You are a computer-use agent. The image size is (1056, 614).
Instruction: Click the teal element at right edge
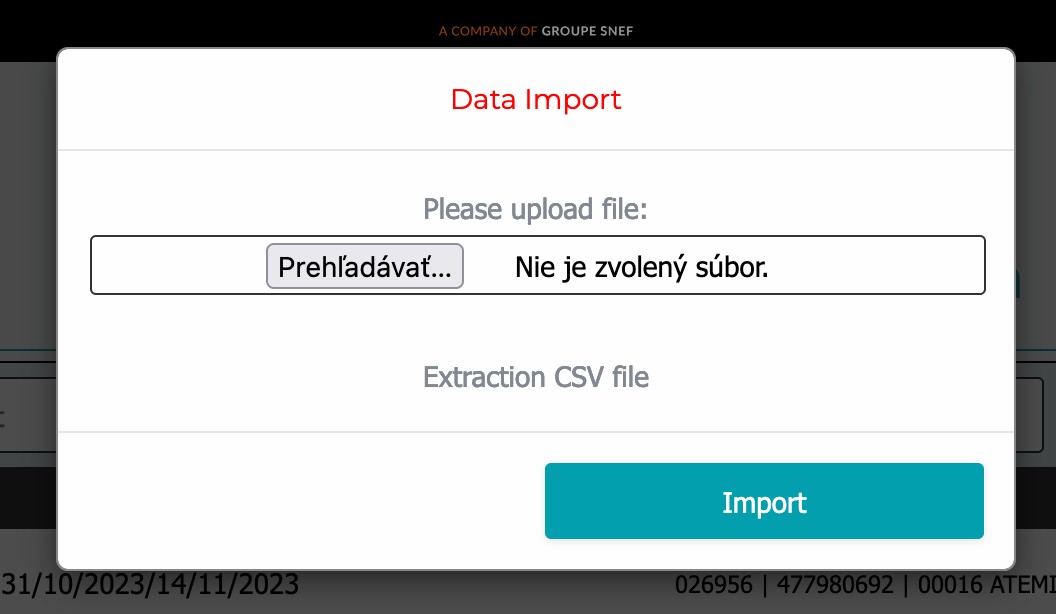point(1018,285)
